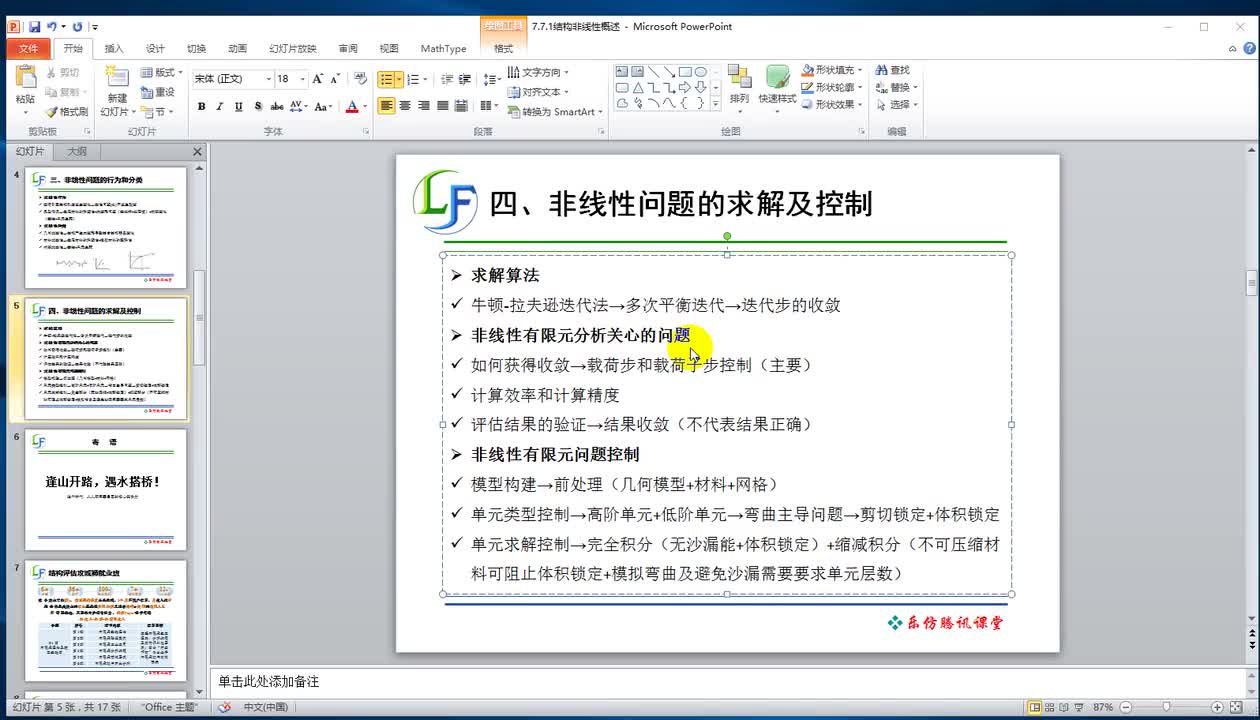This screenshot has height=720, width=1260.
Task: Click Find (查找) button
Action: (892, 70)
